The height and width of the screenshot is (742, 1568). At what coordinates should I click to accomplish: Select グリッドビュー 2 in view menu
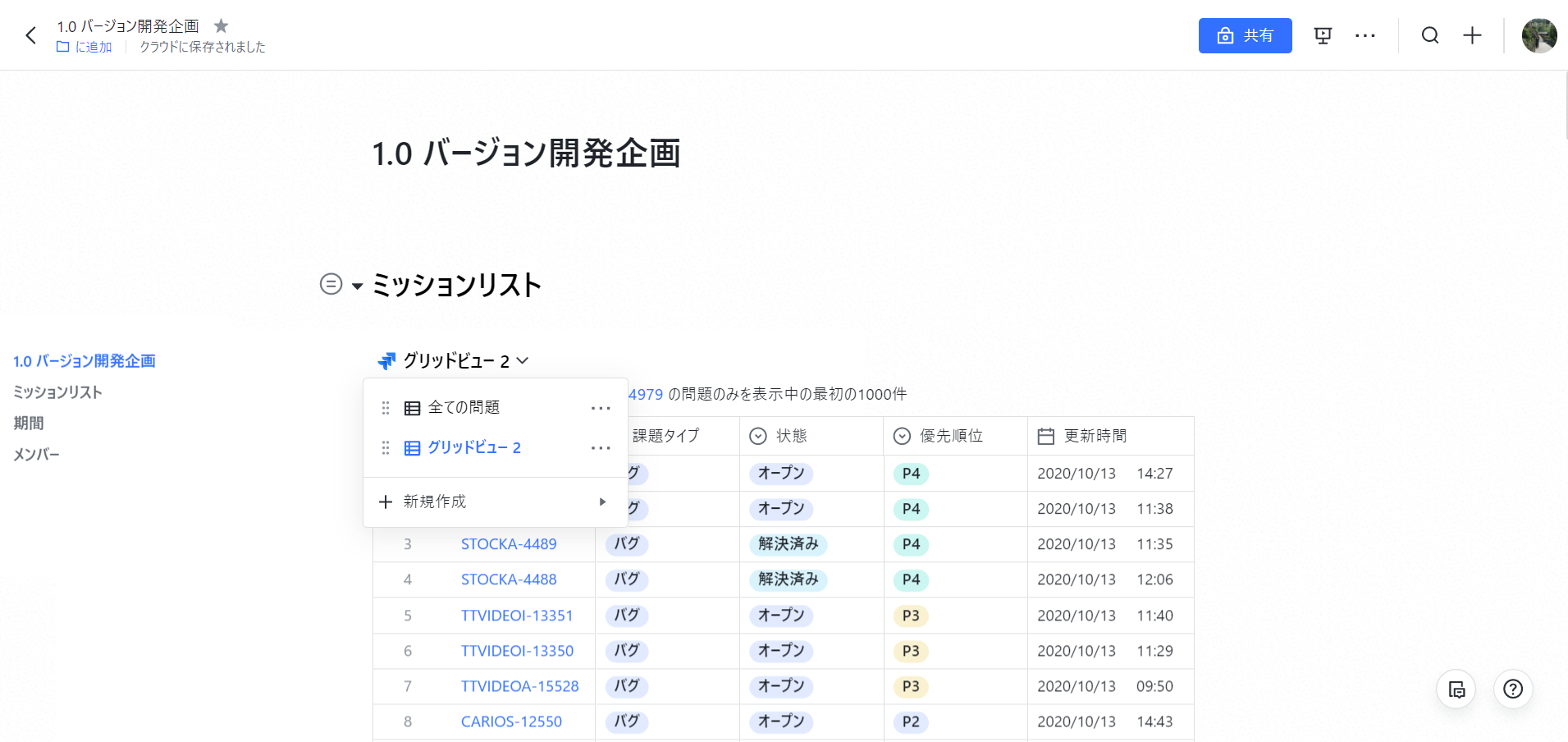pos(473,448)
